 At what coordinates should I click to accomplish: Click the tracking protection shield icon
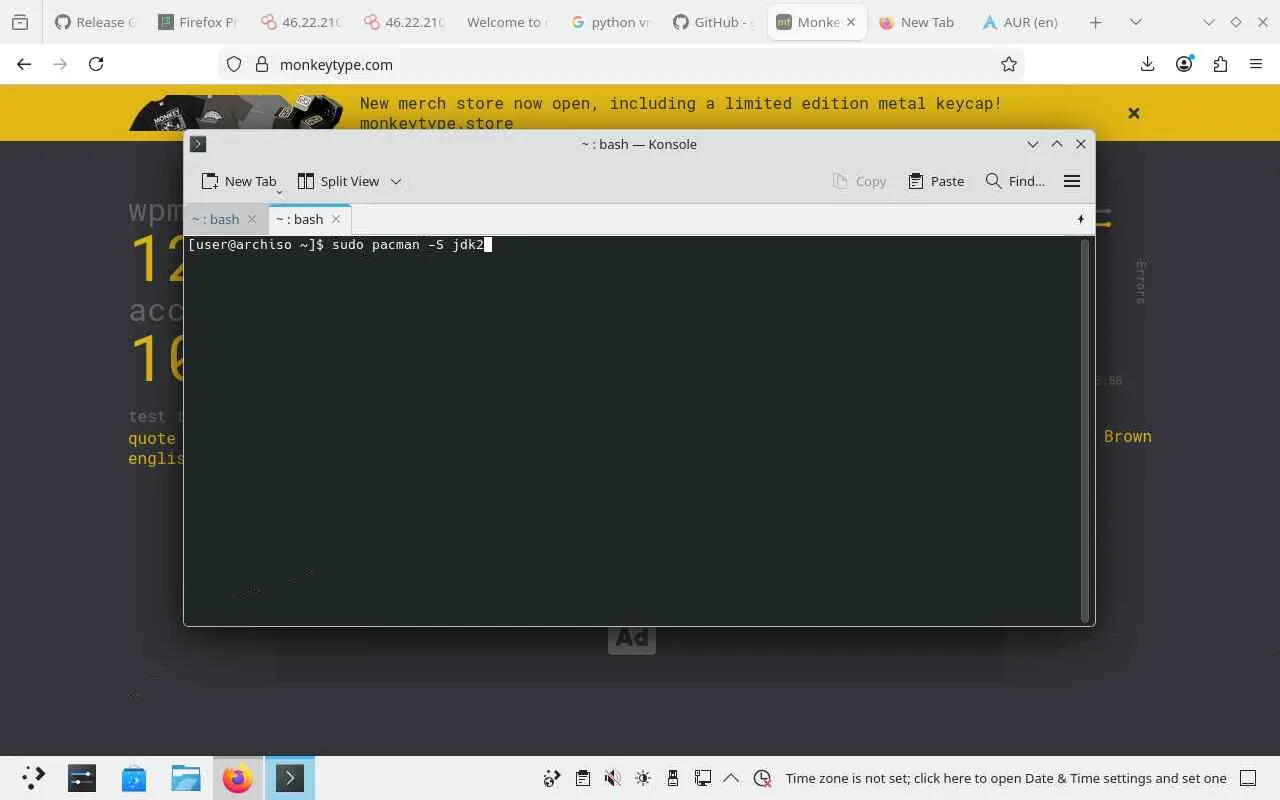(234, 64)
